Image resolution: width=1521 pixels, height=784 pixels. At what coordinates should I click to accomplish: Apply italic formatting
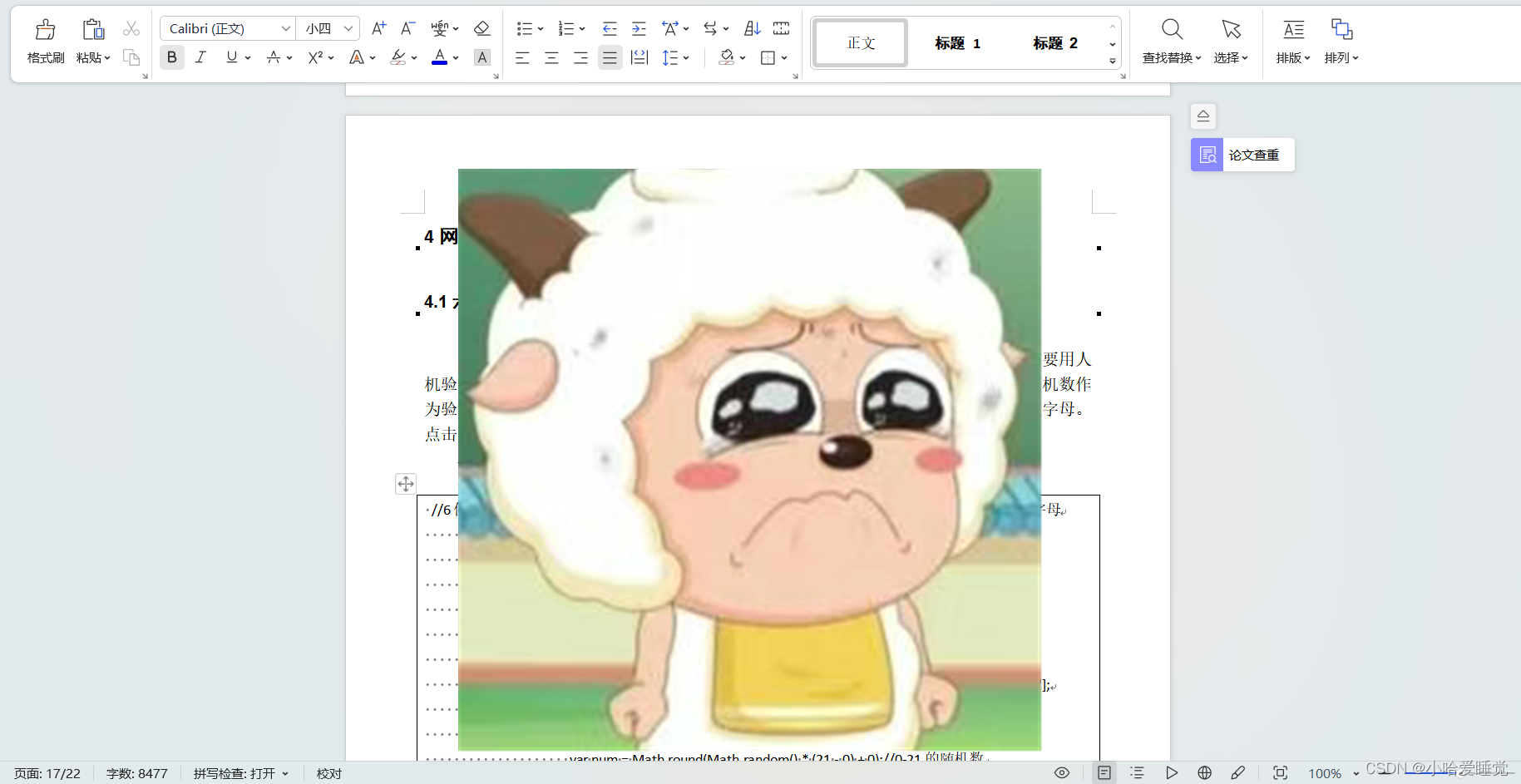(x=200, y=57)
